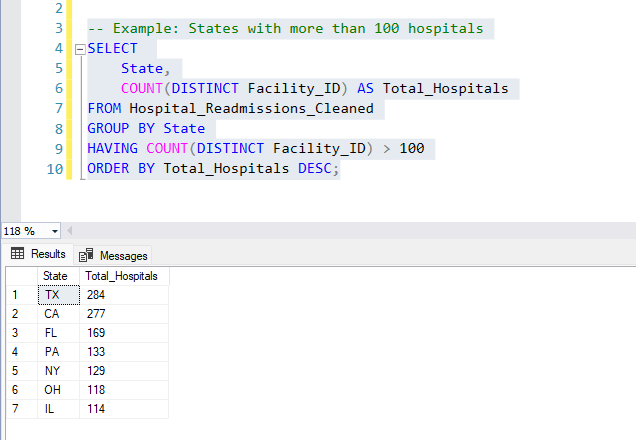
Task: Click the comment about States with hospitals
Action: 286,28
